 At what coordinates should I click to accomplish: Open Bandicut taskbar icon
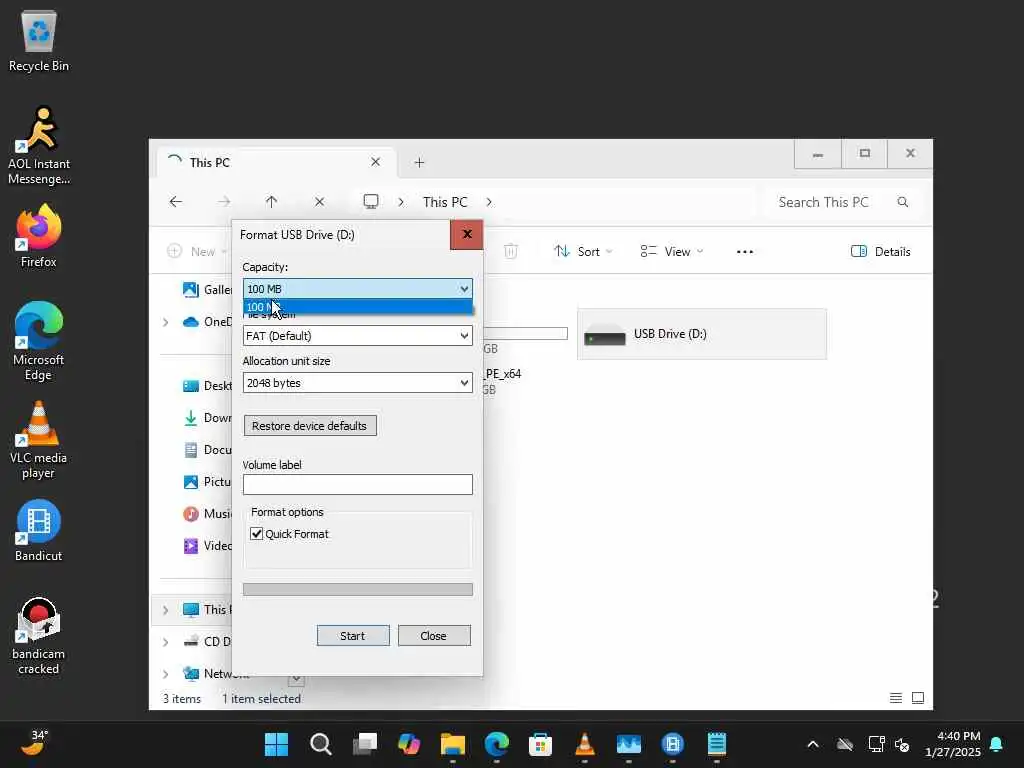click(673, 744)
